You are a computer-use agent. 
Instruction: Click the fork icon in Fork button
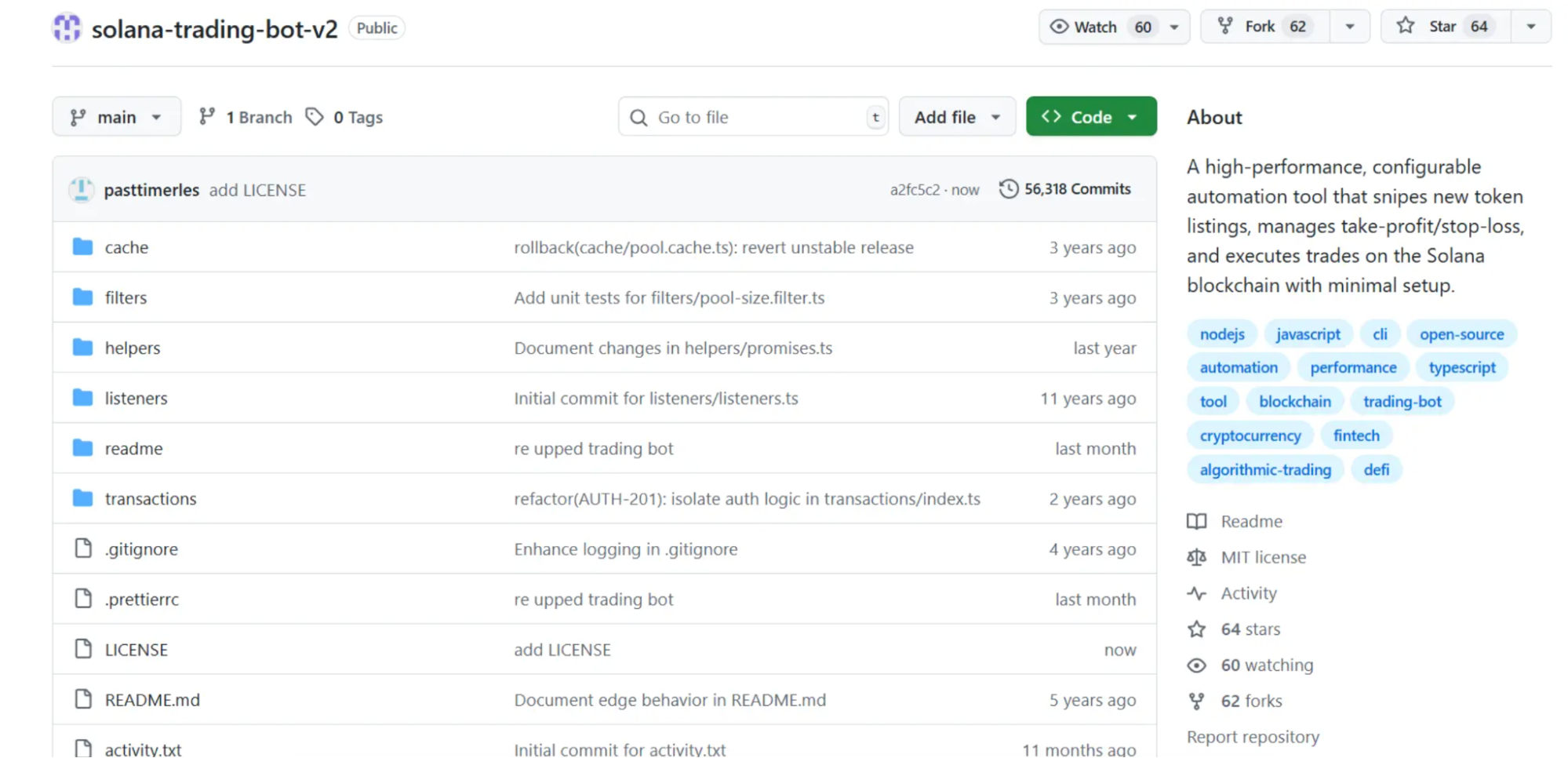(1225, 27)
